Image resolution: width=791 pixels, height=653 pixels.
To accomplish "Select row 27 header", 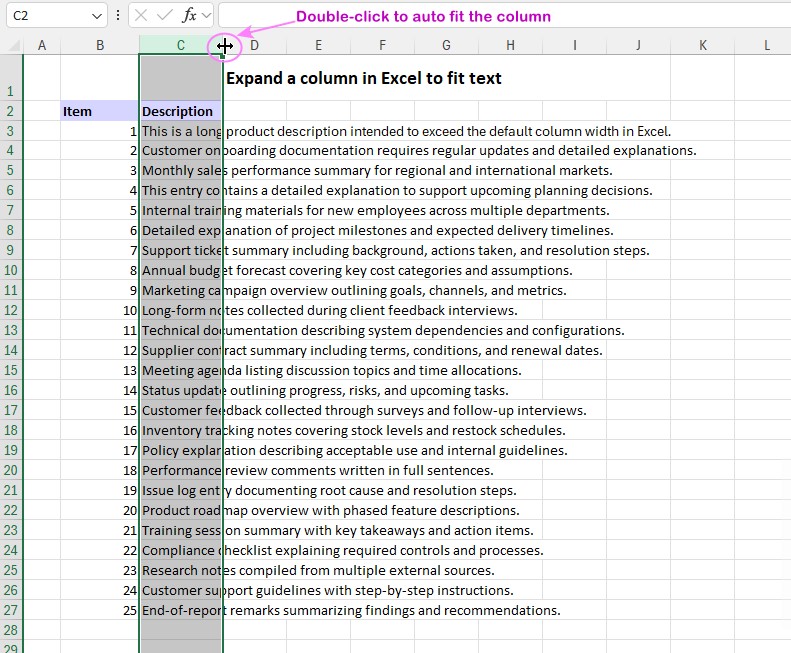I will coord(11,610).
